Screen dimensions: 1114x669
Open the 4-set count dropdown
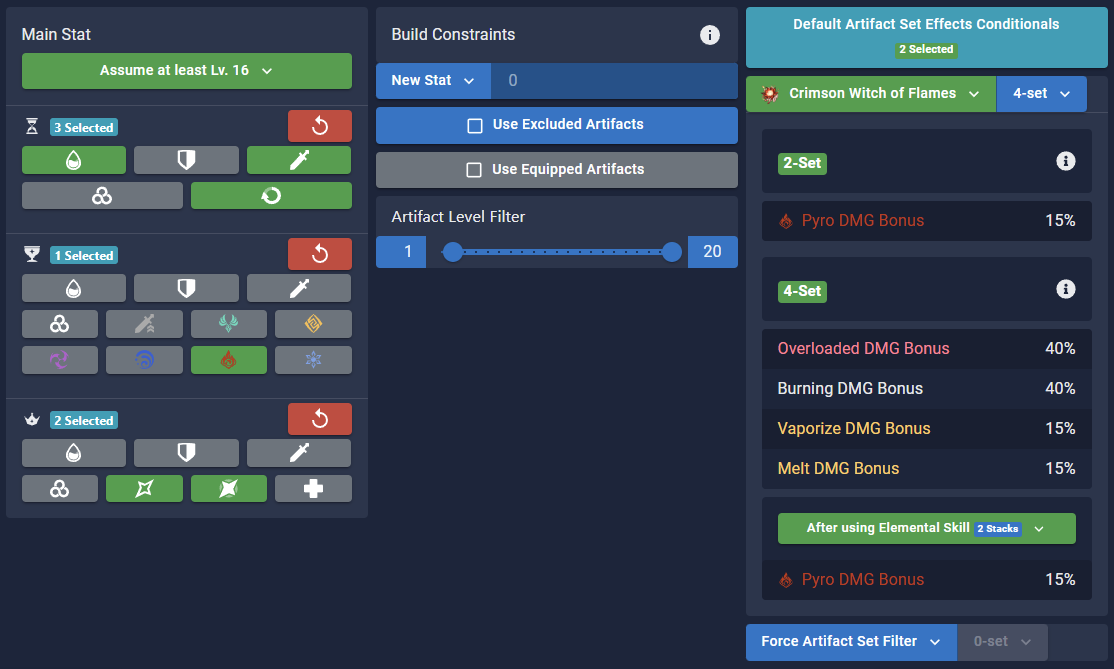pos(1040,93)
